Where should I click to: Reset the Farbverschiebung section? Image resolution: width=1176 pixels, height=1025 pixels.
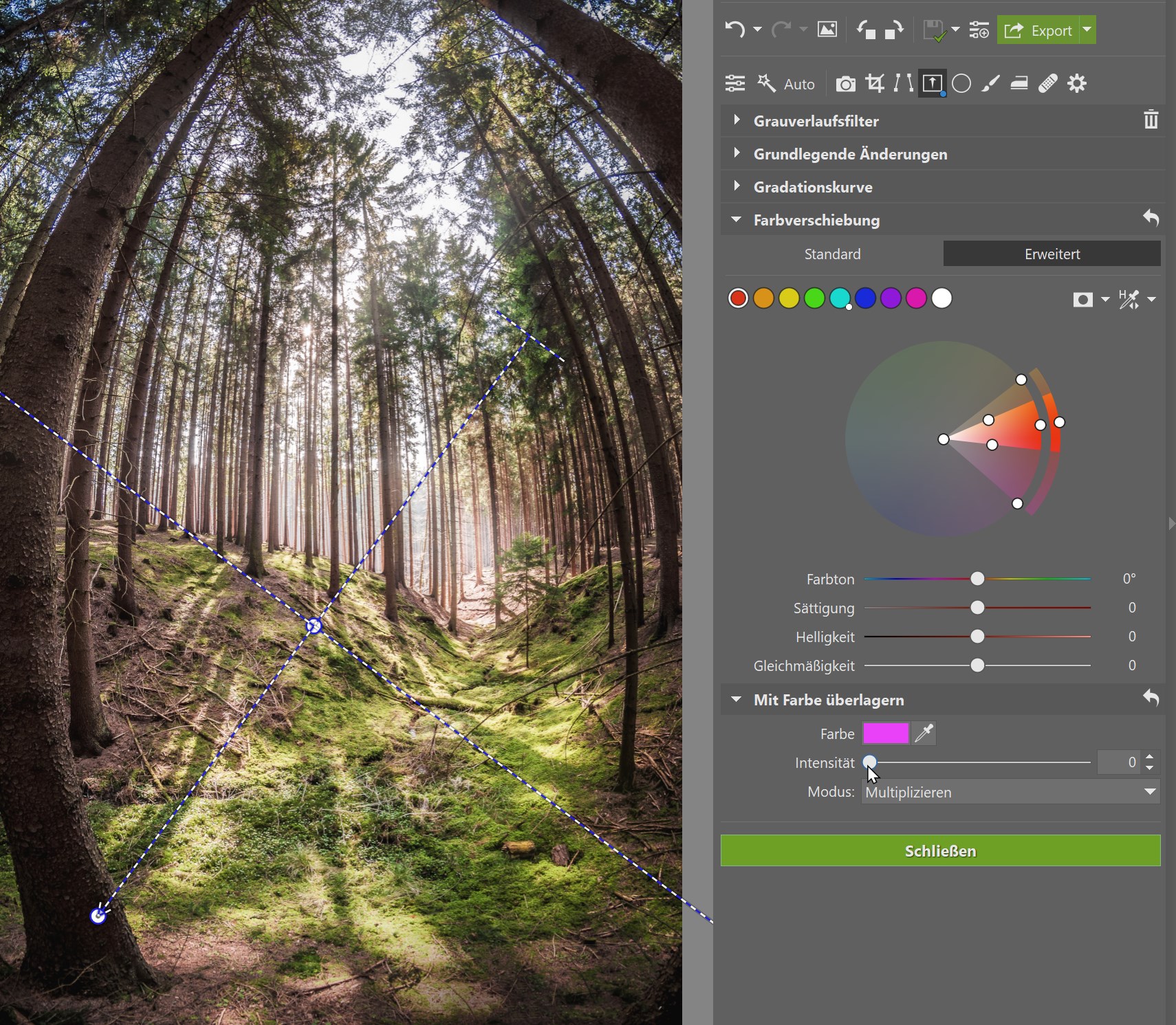[x=1151, y=219]
